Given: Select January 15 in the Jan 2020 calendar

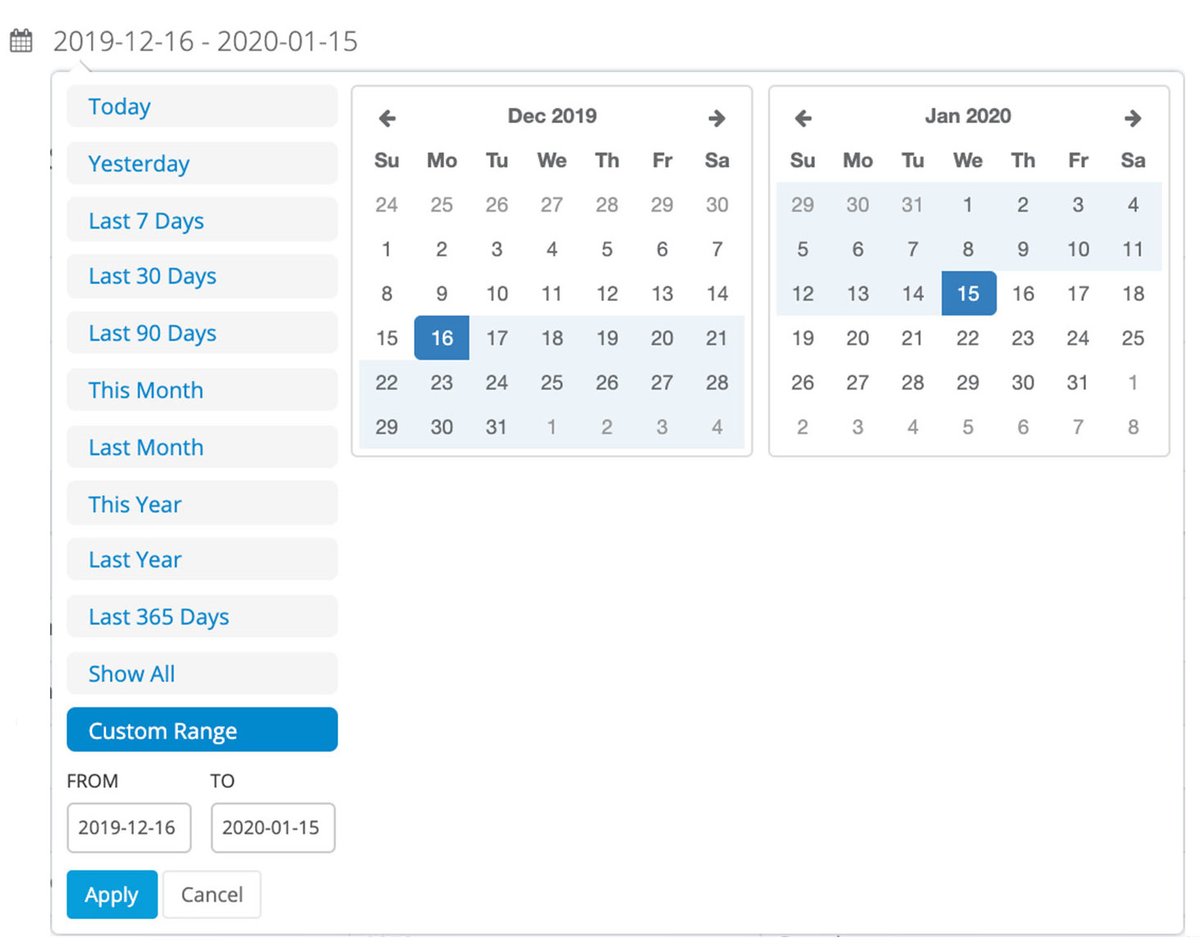Looking at the screenshot, I should (968, 293).
